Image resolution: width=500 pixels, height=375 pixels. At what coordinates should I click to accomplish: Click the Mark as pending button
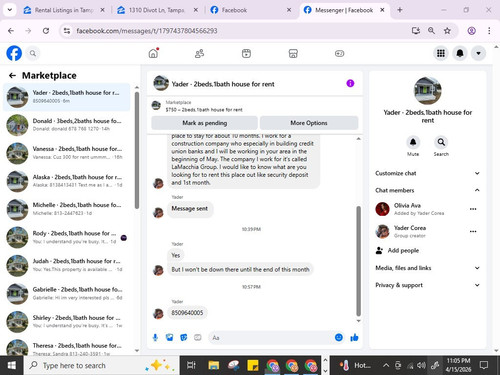204,123
